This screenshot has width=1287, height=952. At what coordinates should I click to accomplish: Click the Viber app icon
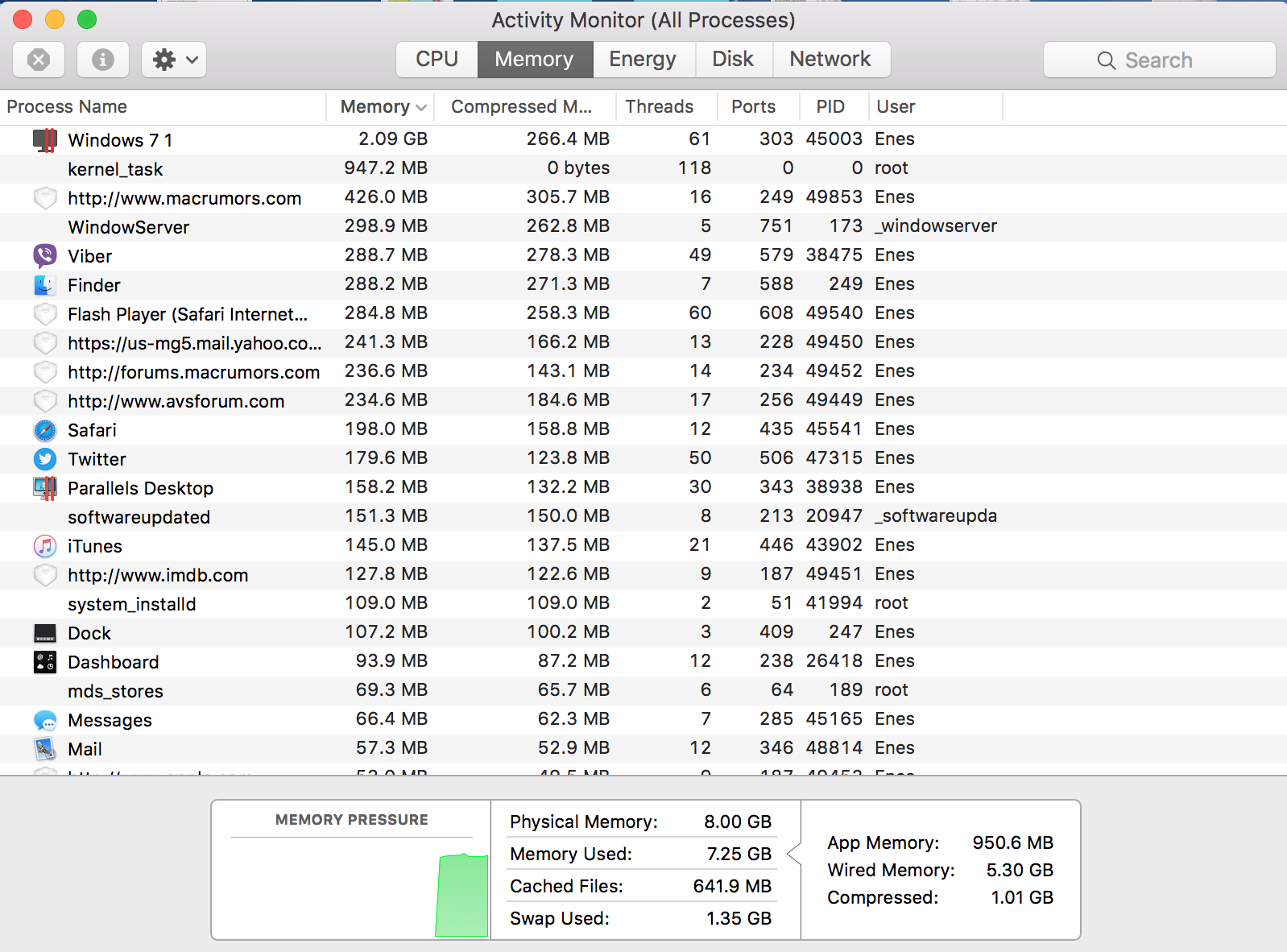point(45,256)
